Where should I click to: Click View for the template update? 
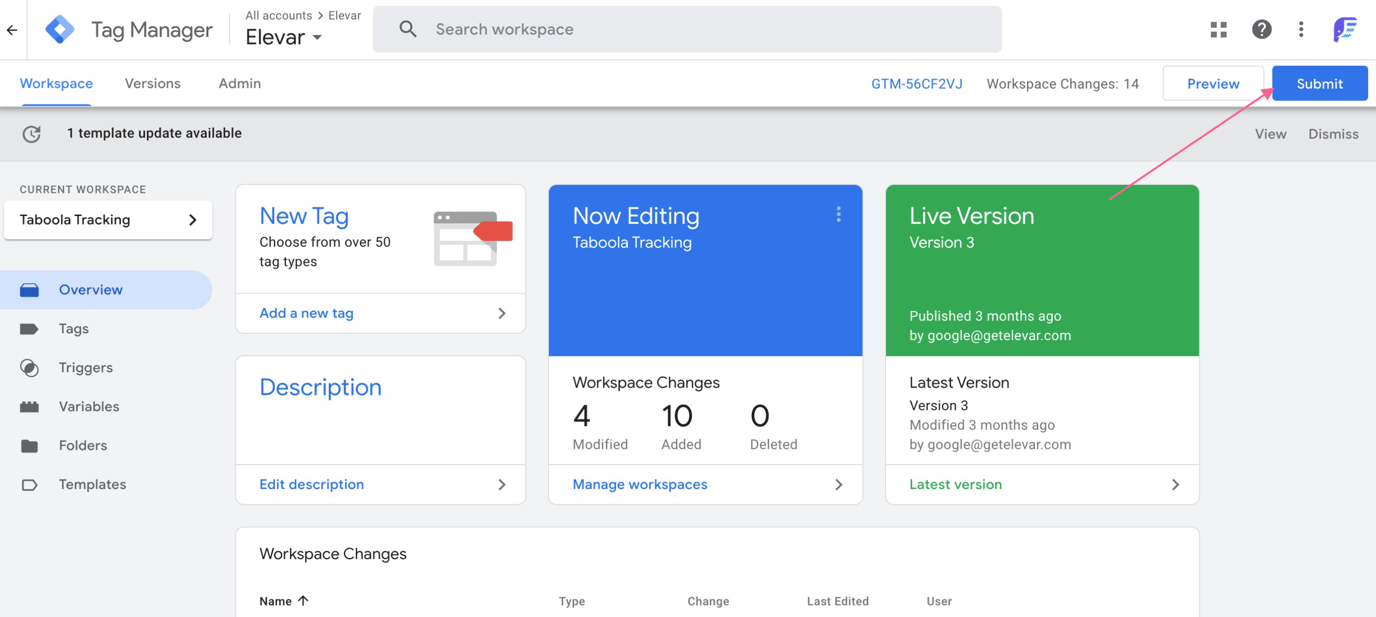point(1271,134)
